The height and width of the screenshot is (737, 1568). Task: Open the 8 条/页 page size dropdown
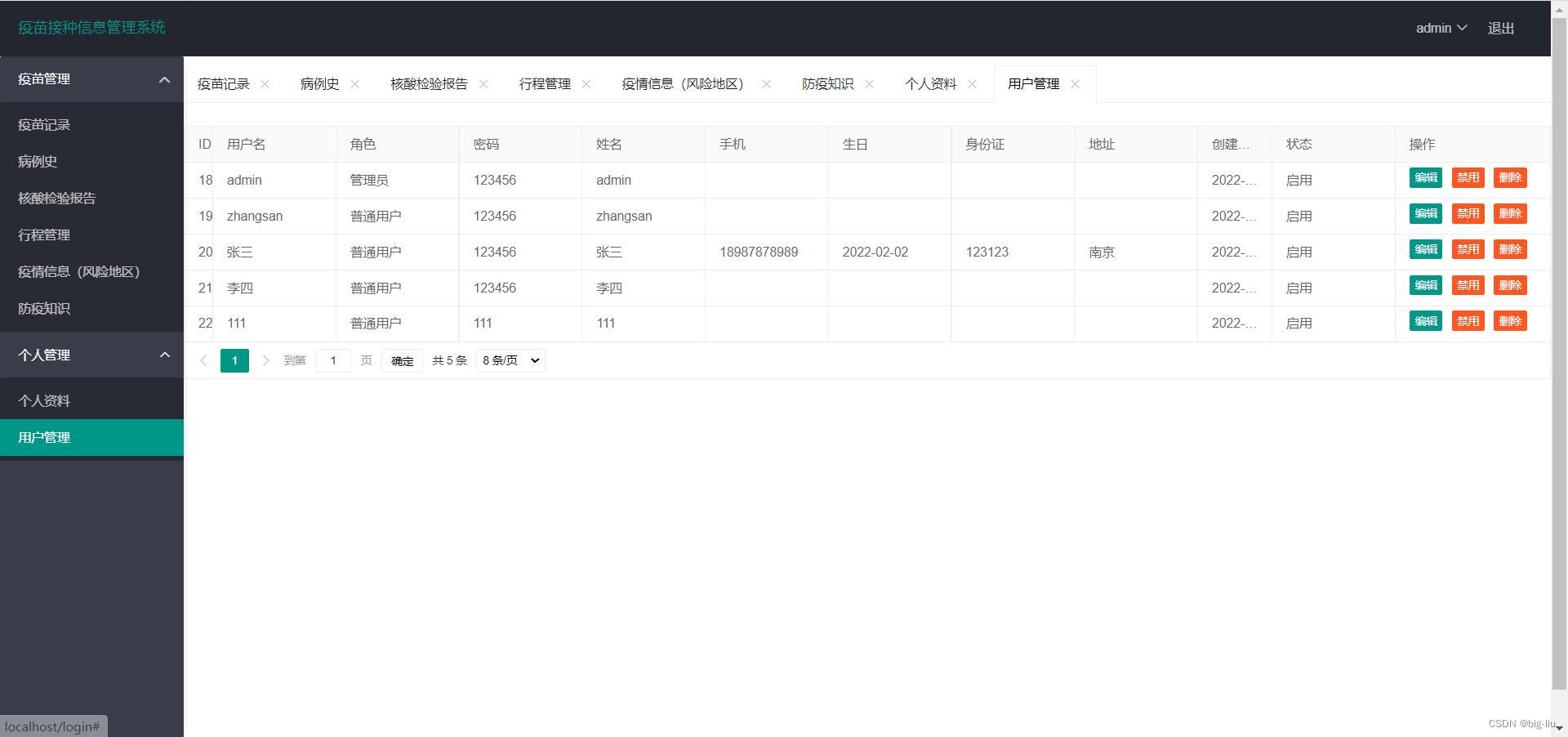pos(510,360)
